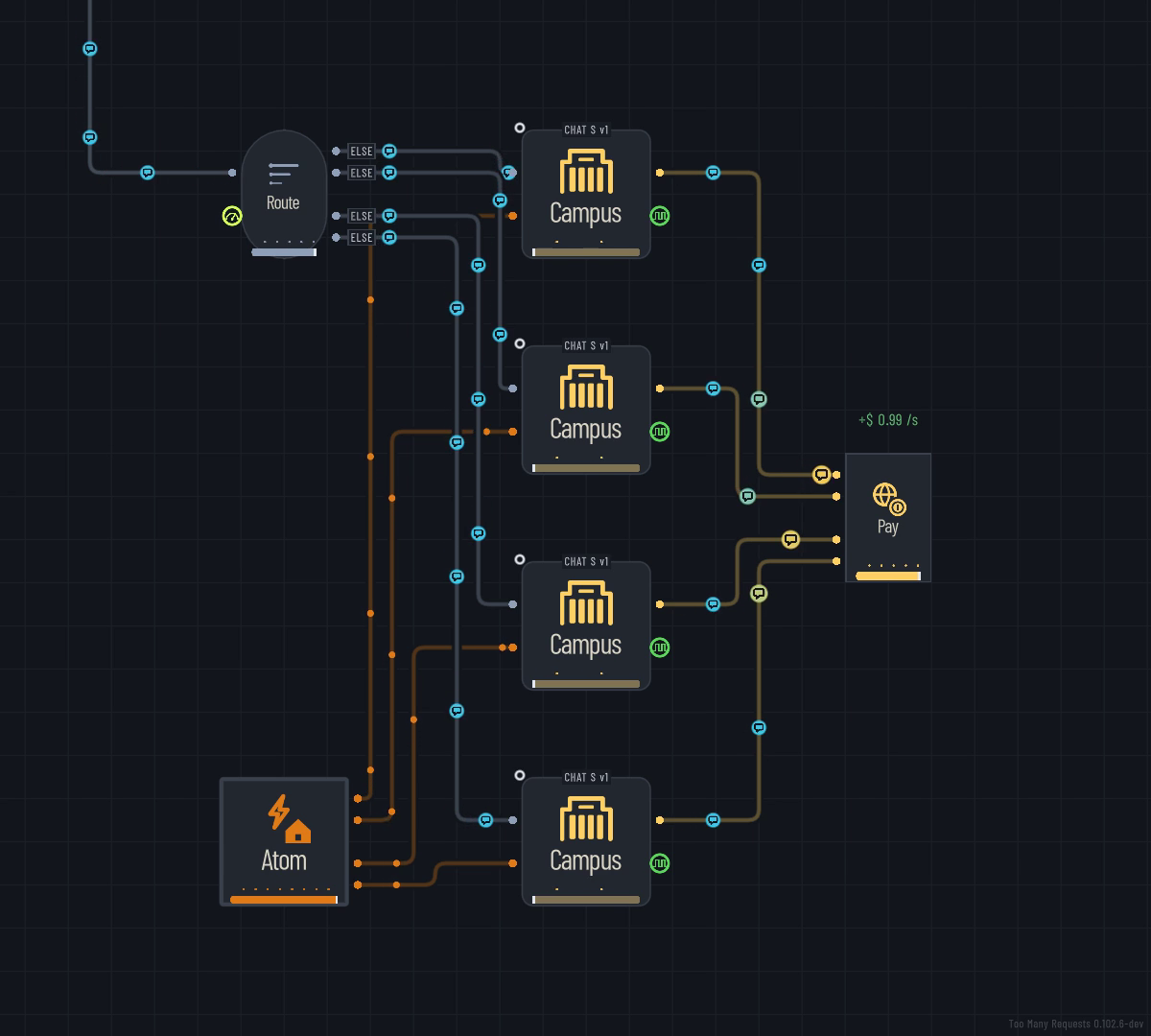The image size is (1151, 1036).
Task: Select the Atom node's lightning-house icon
Action: tap(289, 818)
